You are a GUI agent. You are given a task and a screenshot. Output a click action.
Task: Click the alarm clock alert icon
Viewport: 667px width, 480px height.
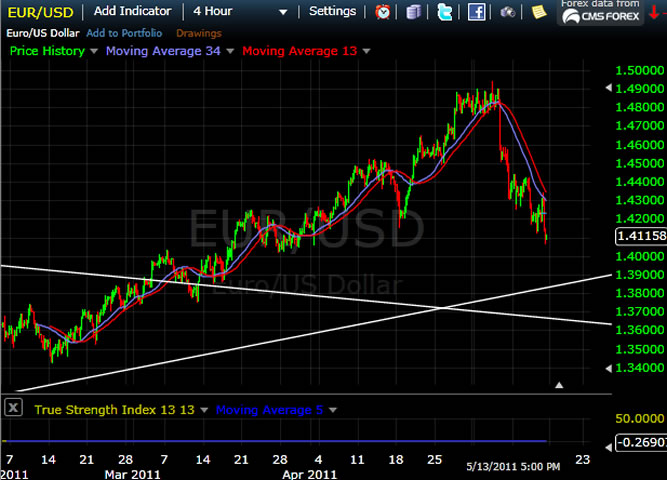(x=383, y=12)
